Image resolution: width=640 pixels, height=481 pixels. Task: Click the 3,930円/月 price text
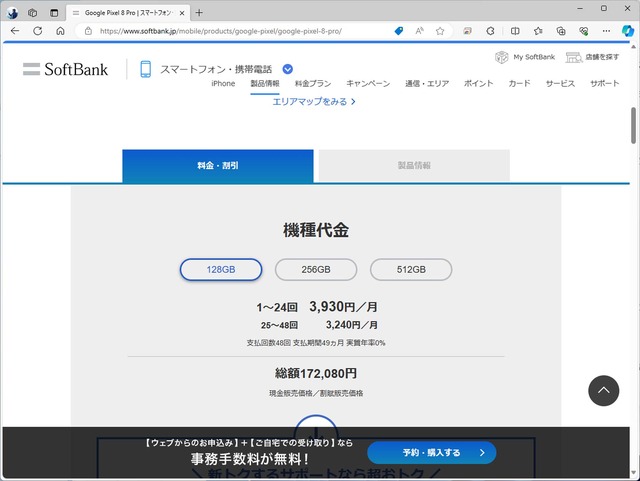[x=343, y=307]
